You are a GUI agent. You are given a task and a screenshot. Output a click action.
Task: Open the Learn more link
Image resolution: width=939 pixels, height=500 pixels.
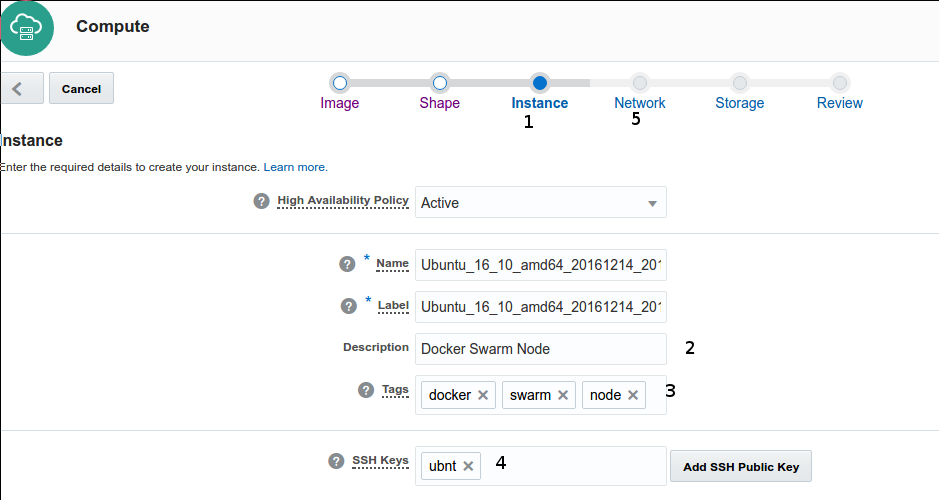pyautogui.click(x=295, y=167)
